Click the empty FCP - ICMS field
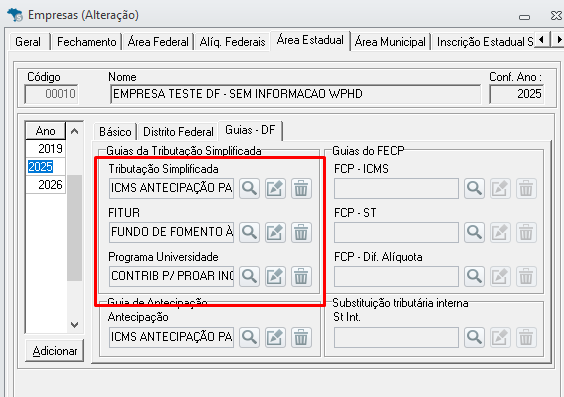 click(396, 188)
